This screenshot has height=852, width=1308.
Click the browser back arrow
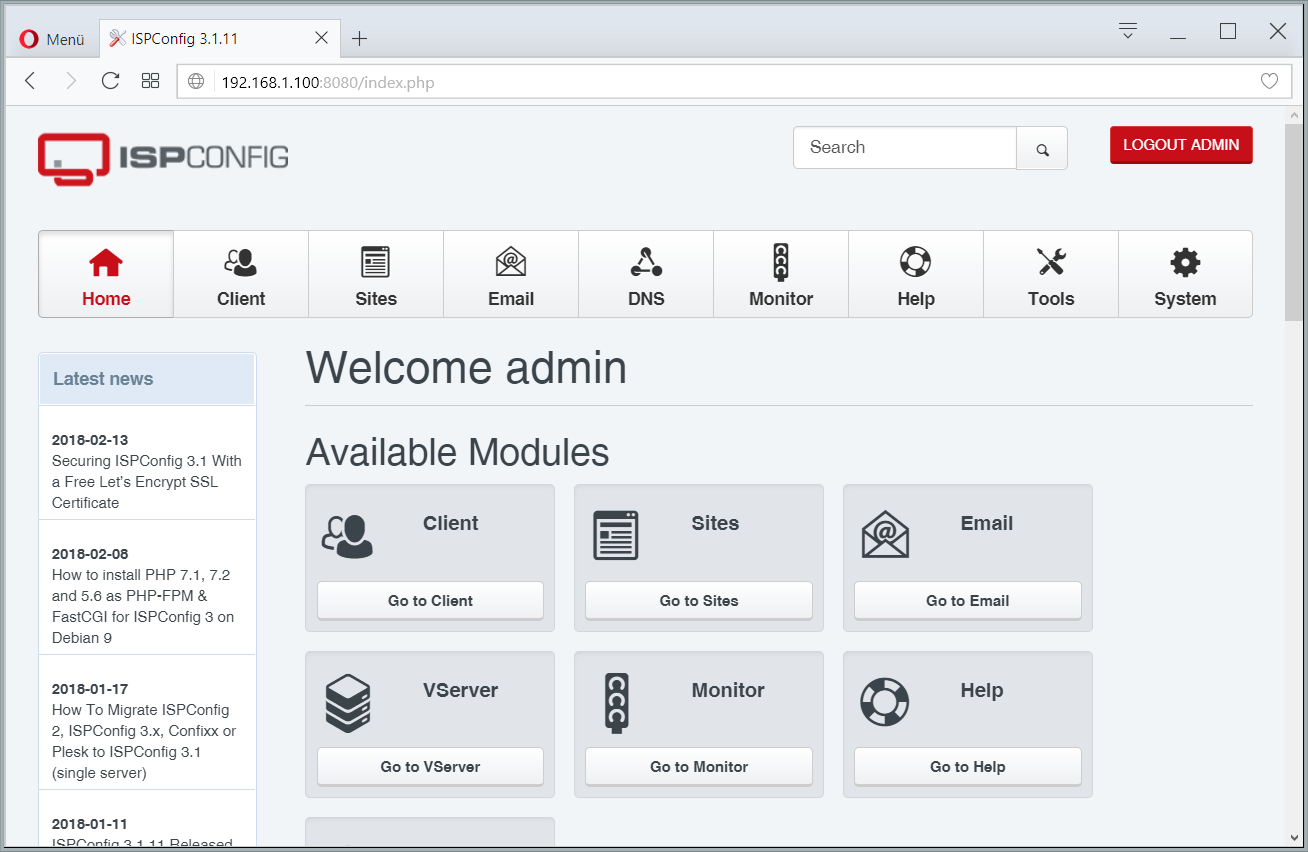[x=30, y=81]
